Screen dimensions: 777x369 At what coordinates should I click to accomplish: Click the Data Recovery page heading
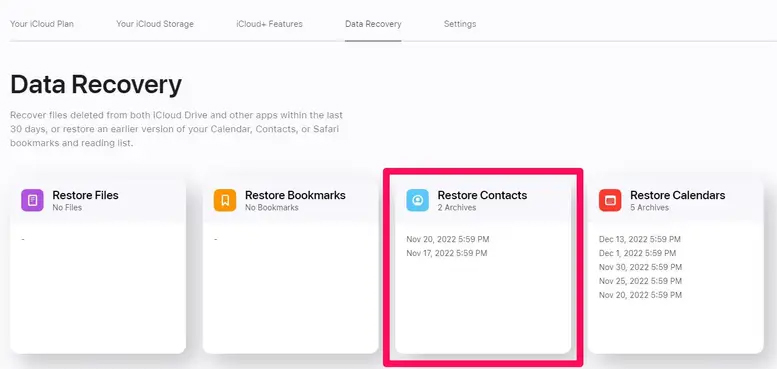point(96,85)
